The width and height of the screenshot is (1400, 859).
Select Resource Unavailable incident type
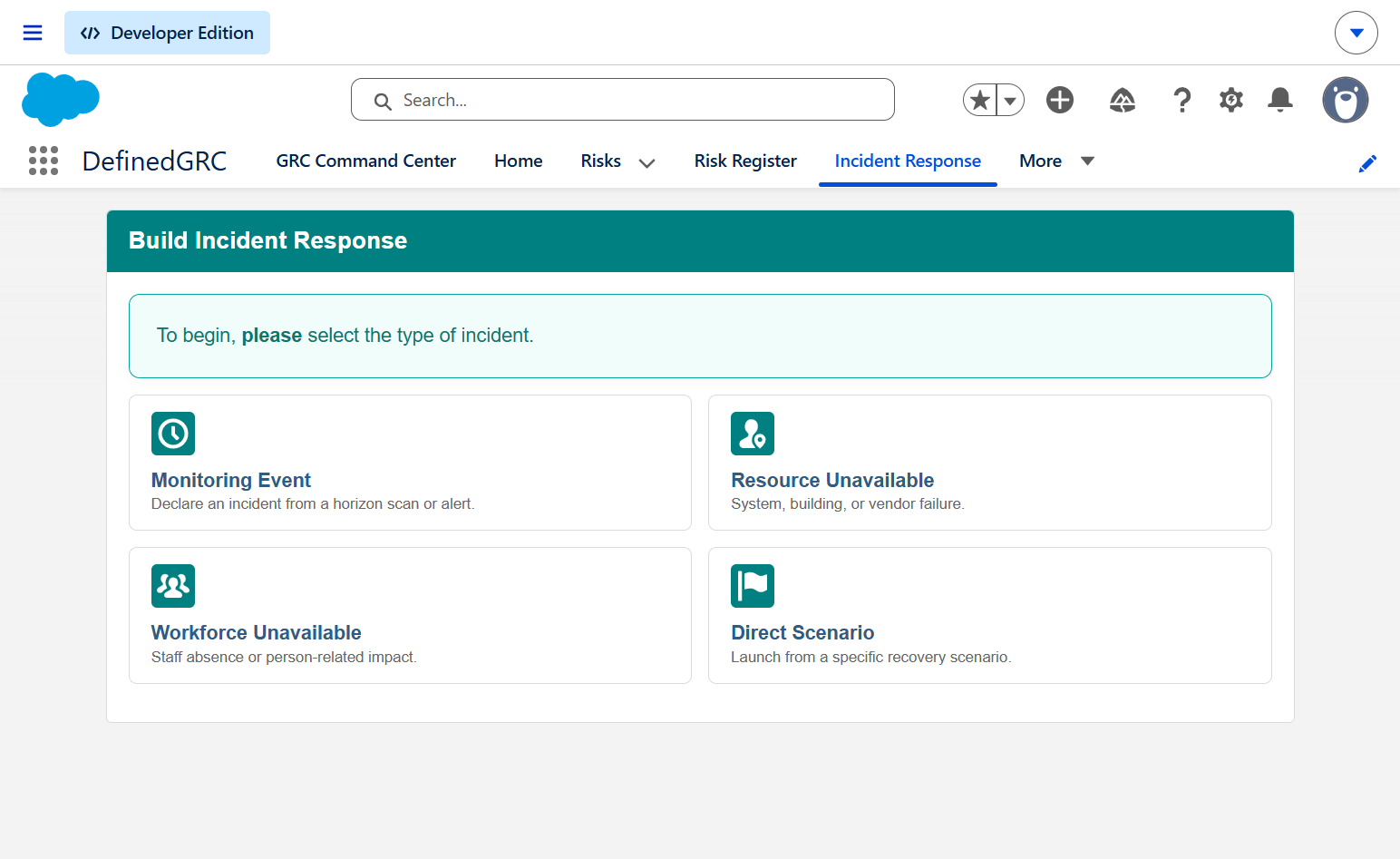989,463
